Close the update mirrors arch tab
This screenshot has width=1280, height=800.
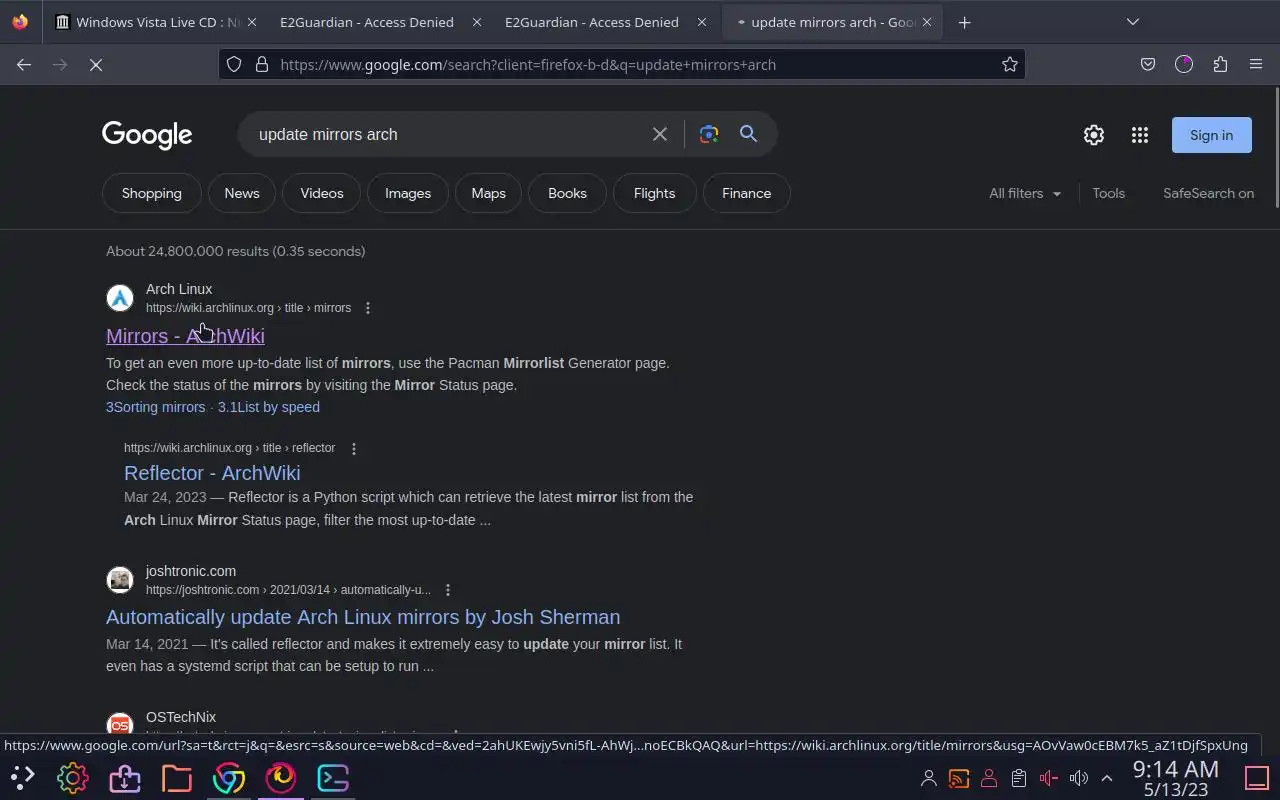[x=926, y=22]
